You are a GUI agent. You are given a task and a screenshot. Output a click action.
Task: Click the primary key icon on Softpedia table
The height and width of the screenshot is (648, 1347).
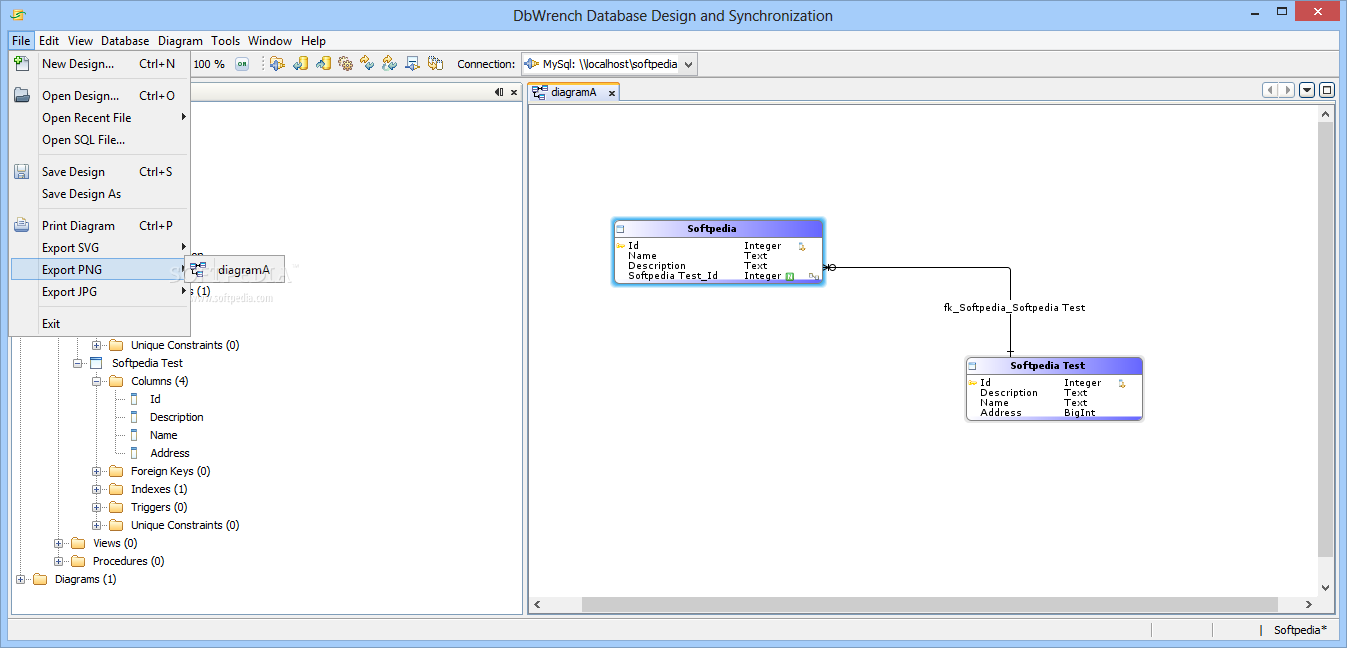tap(621, 245)
